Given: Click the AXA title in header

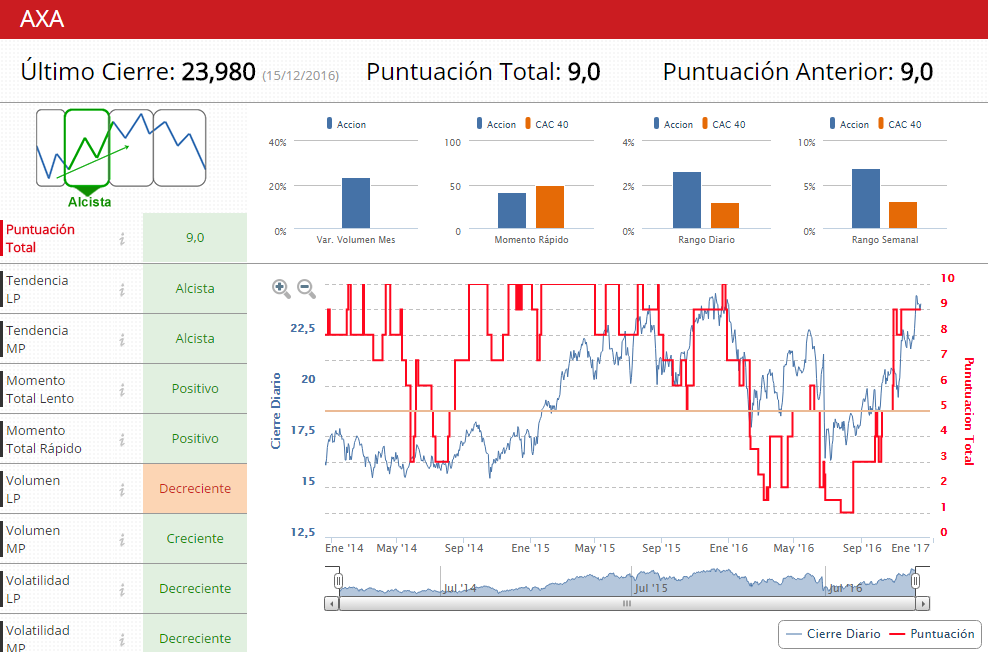Looking at the screenshot, I should (42, 19).
